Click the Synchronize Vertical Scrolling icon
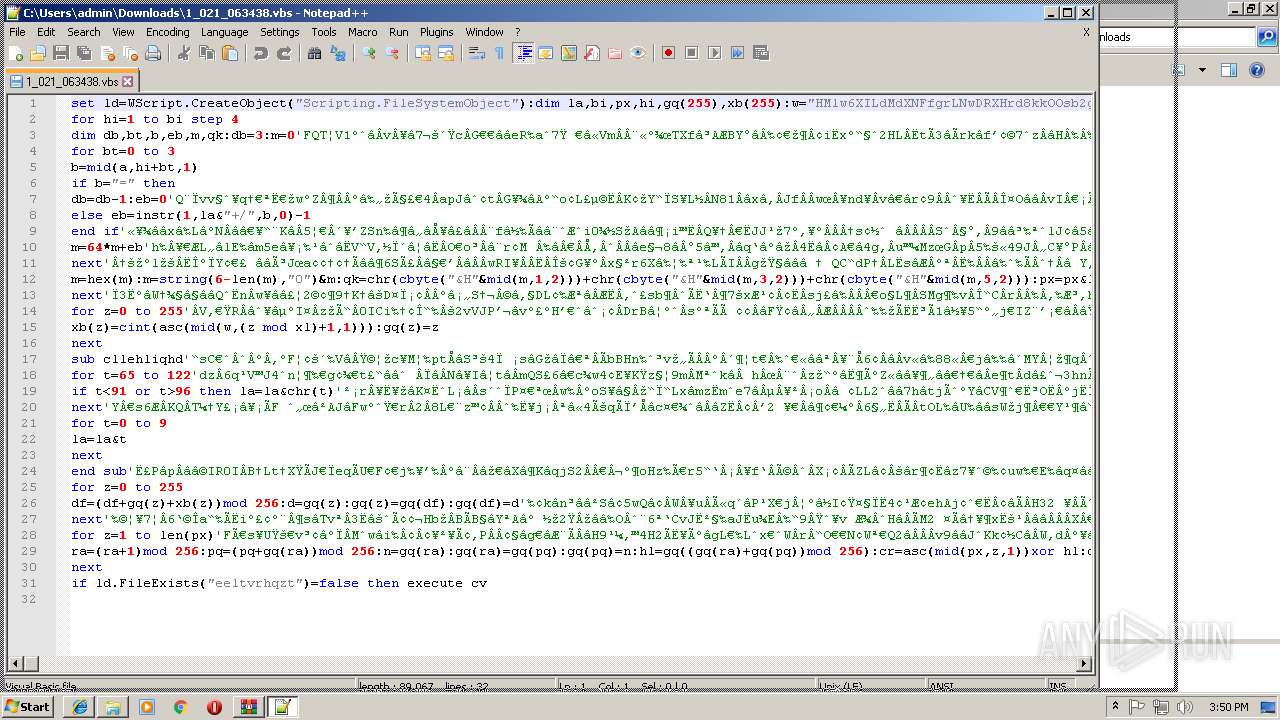This screenshot has width=1280, height=720. (423, 53)
